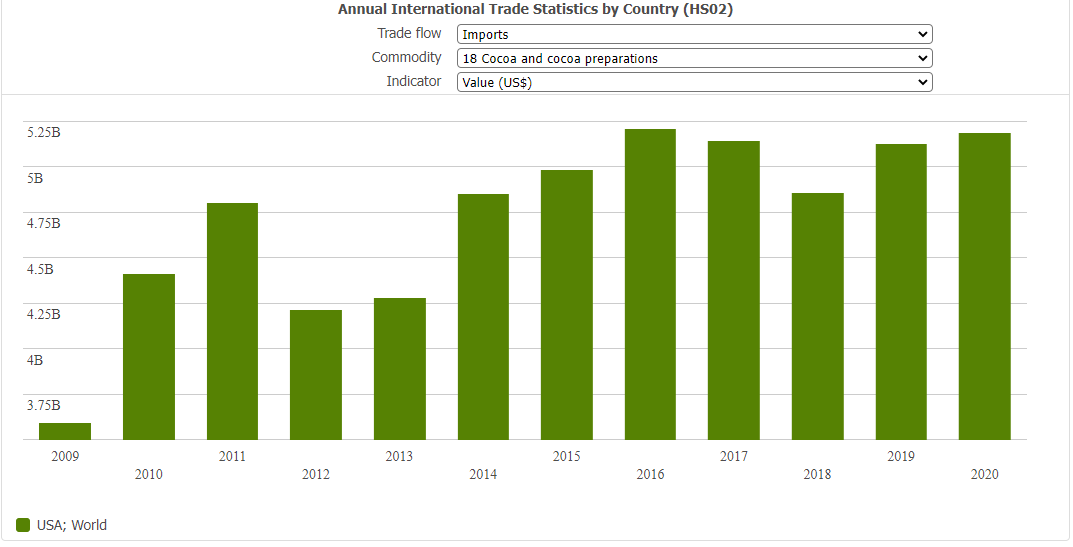Click the 2017 bar

point(734,290)
